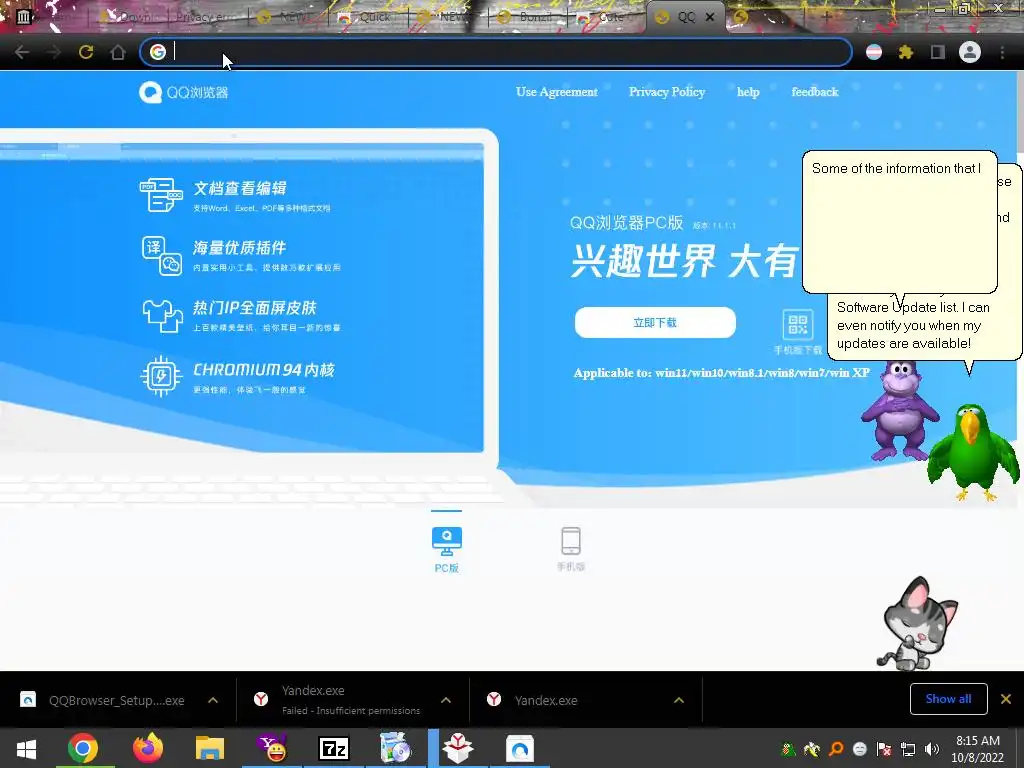1024x768 pixels.
Task: Click the Chromium 94 chip icon
Action: tap(161, 376)
